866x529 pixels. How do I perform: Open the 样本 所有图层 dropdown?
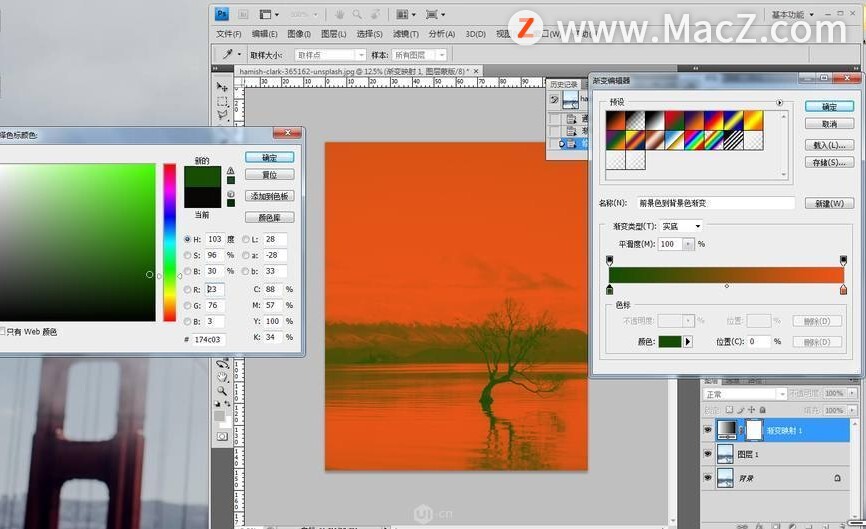pos(419,55)
